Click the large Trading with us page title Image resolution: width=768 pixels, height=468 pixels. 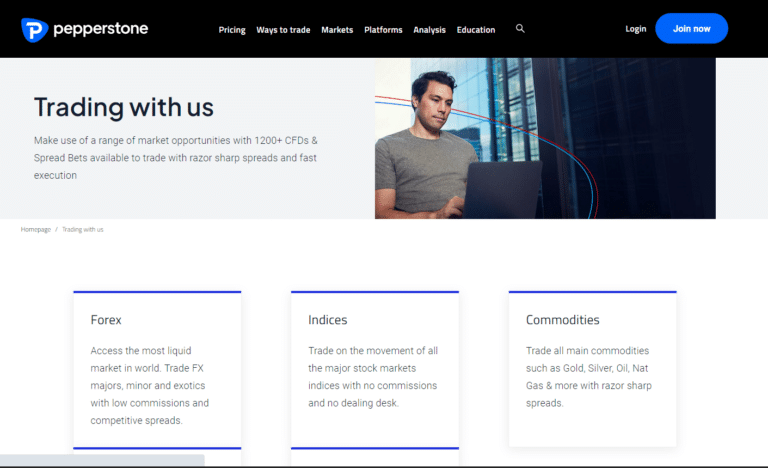coord(124,107)
